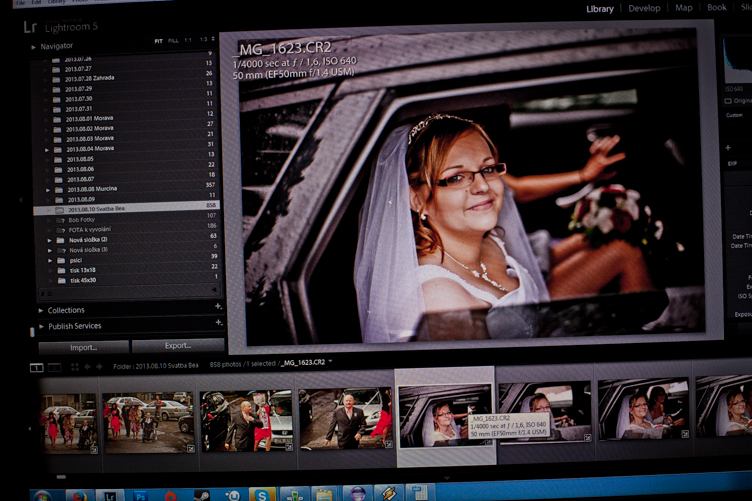Click the filmstrip horizontal scrollbar handle
Image resolution: width=752 pixels, height=501 pixels.
pos(61,477)
